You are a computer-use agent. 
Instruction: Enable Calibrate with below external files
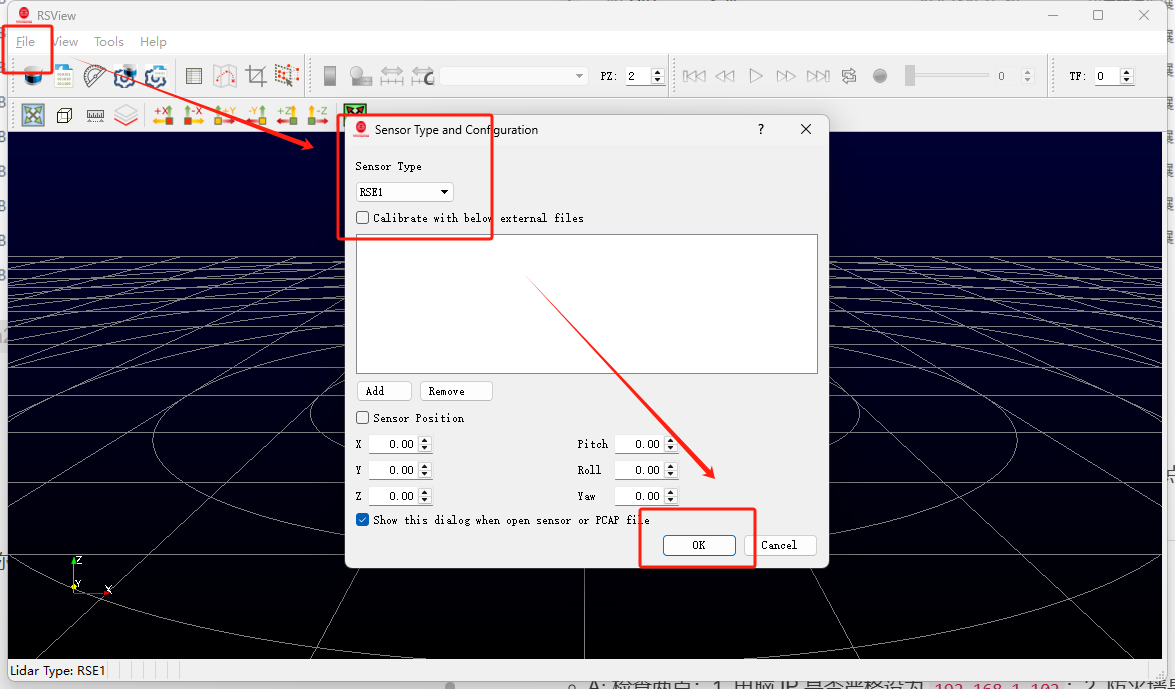coord(363,218)
